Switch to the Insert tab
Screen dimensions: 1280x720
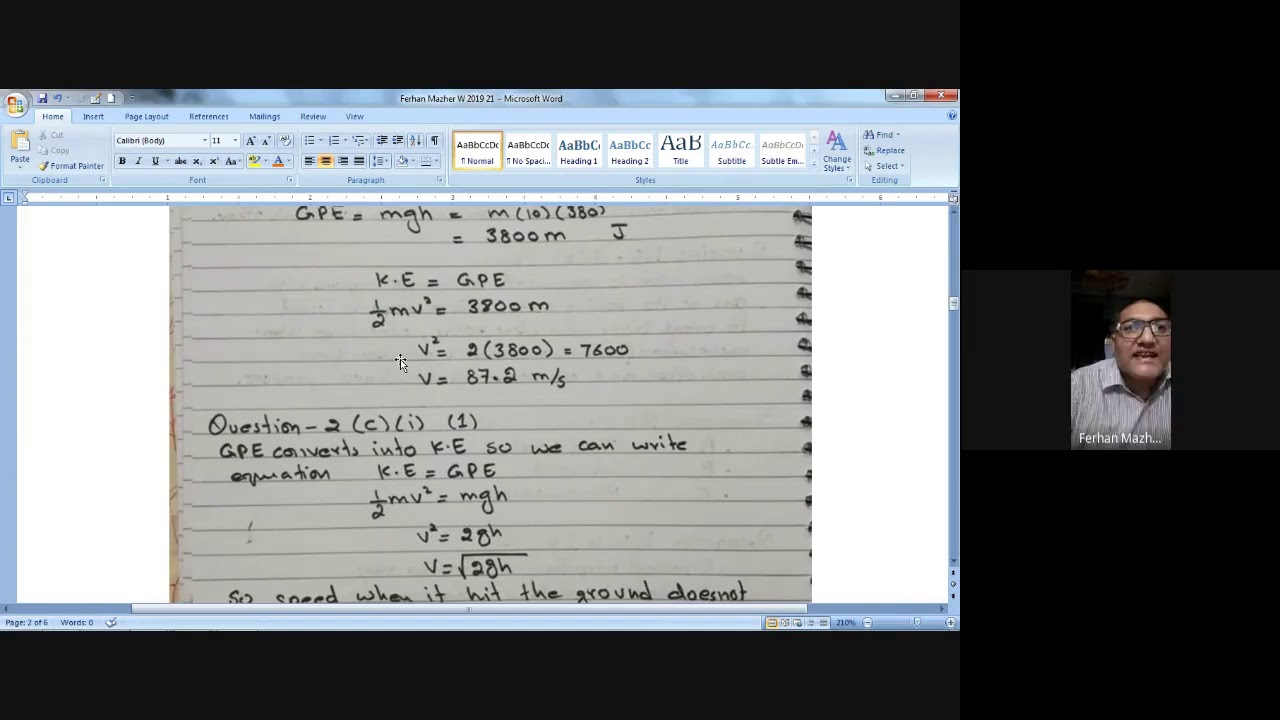(x=93, y=117)
